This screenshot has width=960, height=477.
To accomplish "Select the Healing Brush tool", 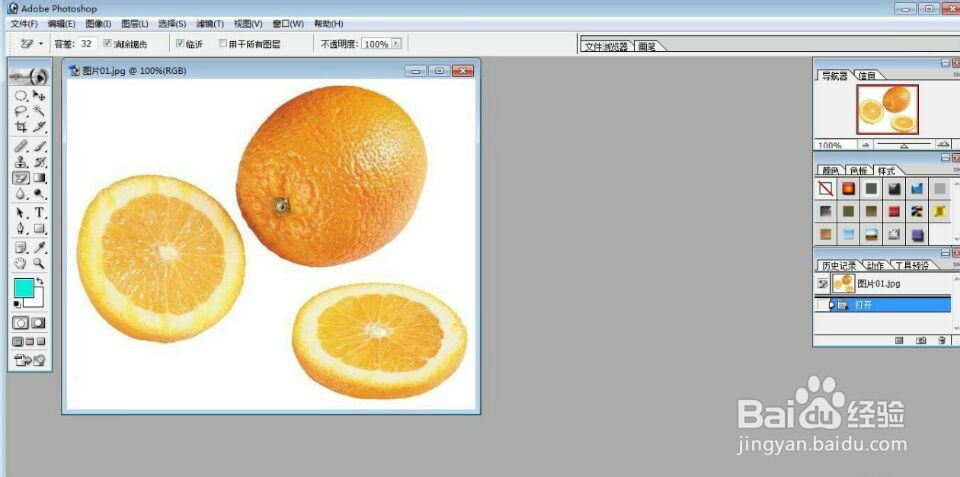I will point(21,146).
